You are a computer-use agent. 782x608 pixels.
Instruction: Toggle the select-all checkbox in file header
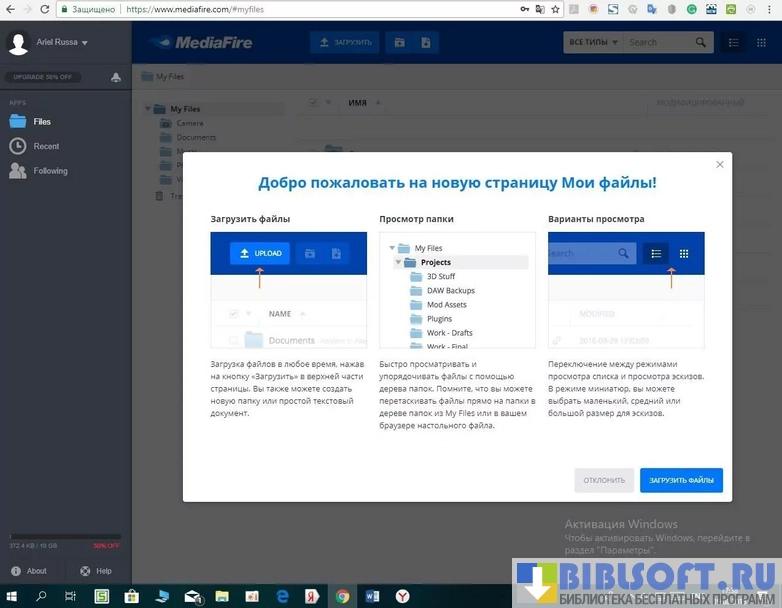[313, 102]
